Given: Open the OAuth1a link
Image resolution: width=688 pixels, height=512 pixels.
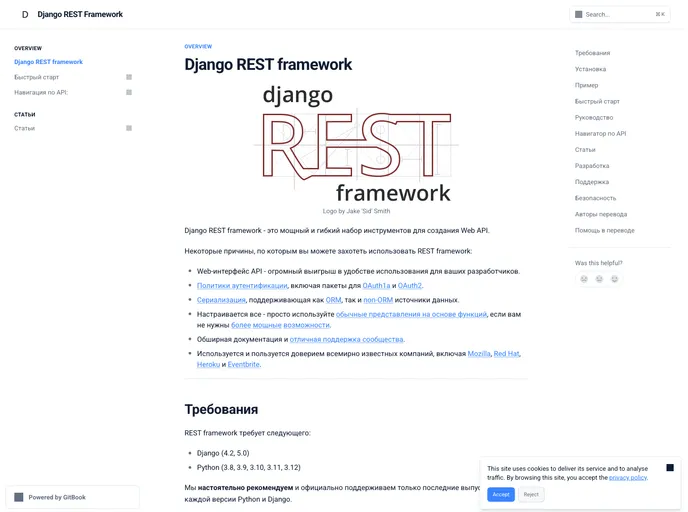Looking at the screenshot, I should pos(376,286).
